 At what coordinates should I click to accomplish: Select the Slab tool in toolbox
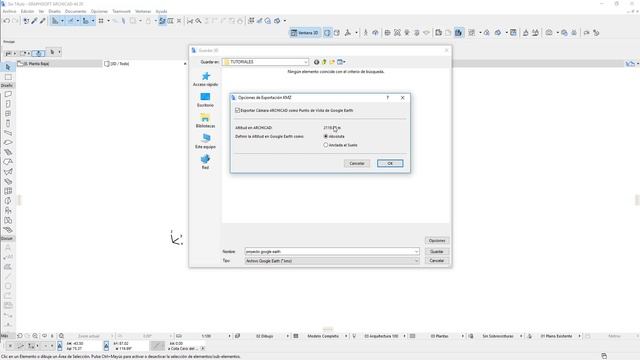8,143
